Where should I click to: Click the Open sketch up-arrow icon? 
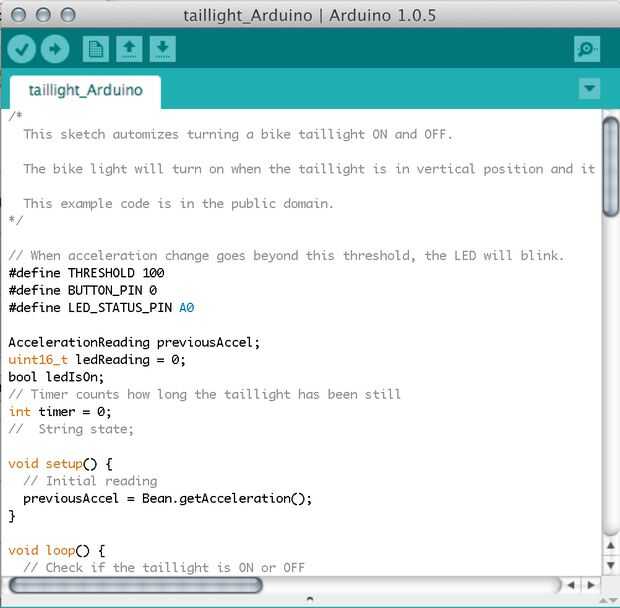pos(129,49)
